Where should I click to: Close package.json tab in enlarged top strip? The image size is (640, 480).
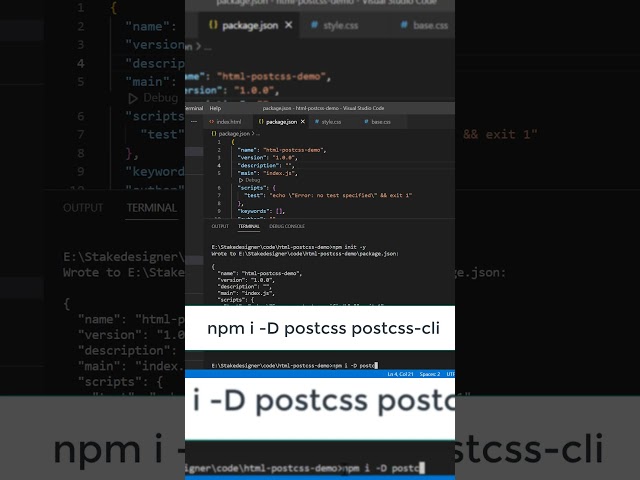point(289,25)
